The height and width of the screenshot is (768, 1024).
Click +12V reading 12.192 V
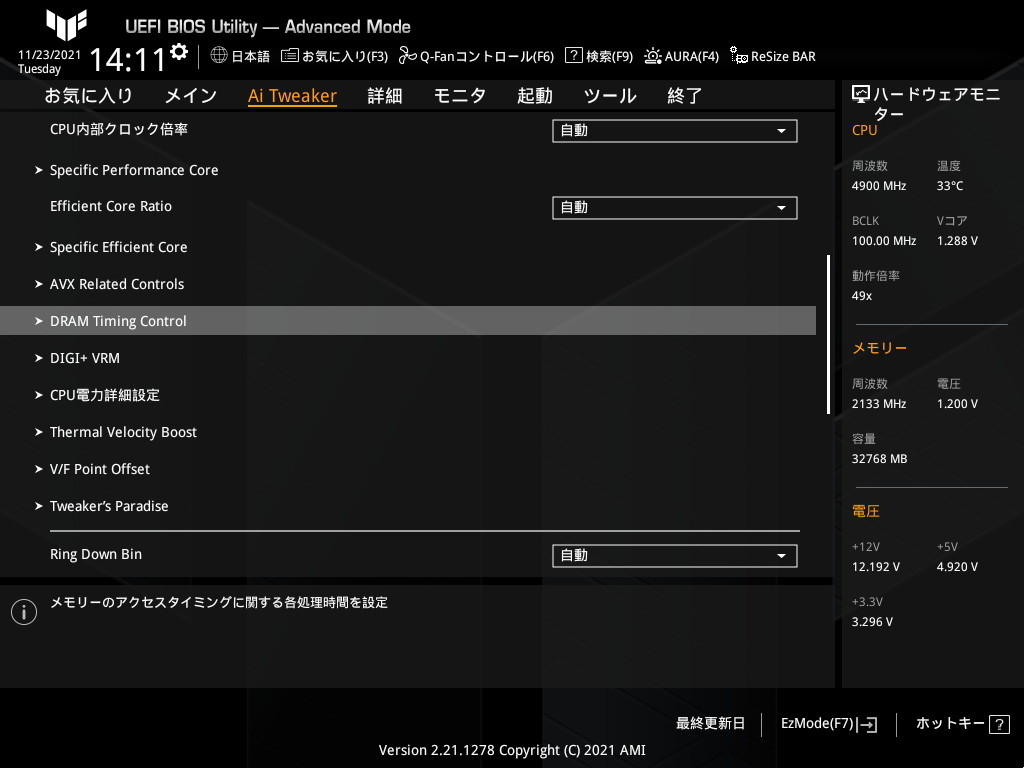[876, 567]
